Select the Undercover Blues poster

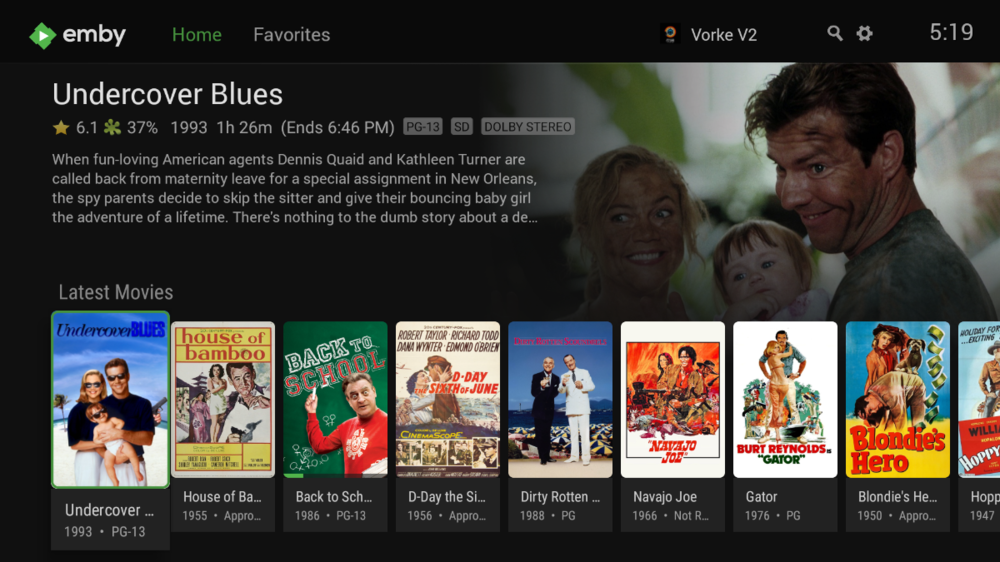click(x=110, y=400)
